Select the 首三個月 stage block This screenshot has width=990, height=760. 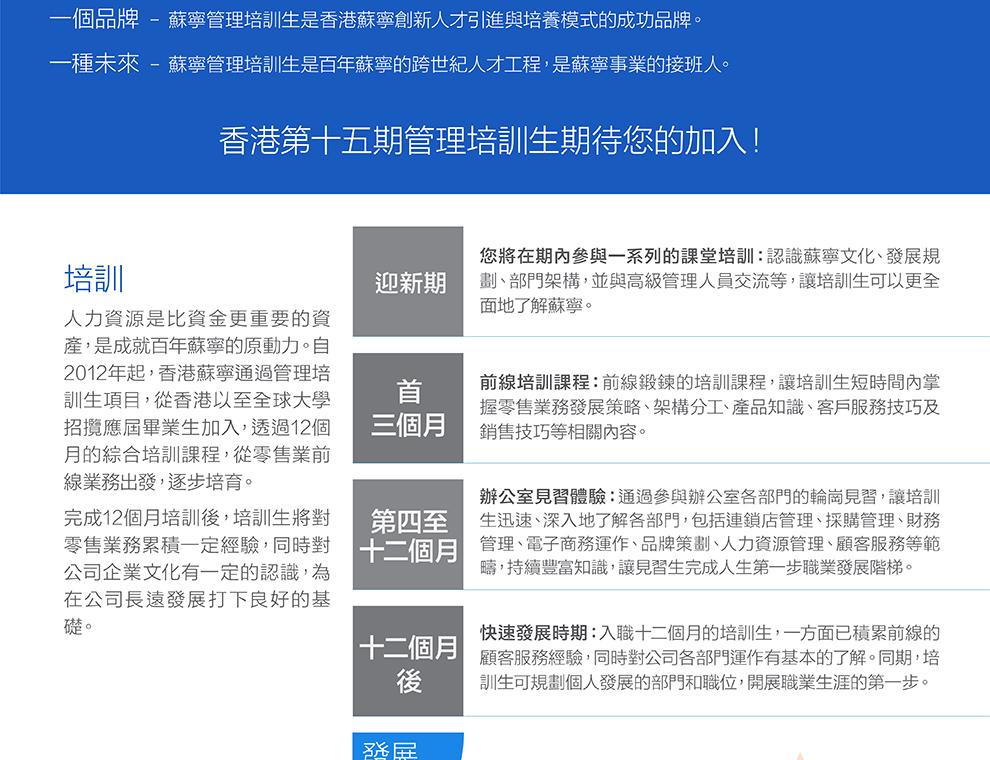408,408
